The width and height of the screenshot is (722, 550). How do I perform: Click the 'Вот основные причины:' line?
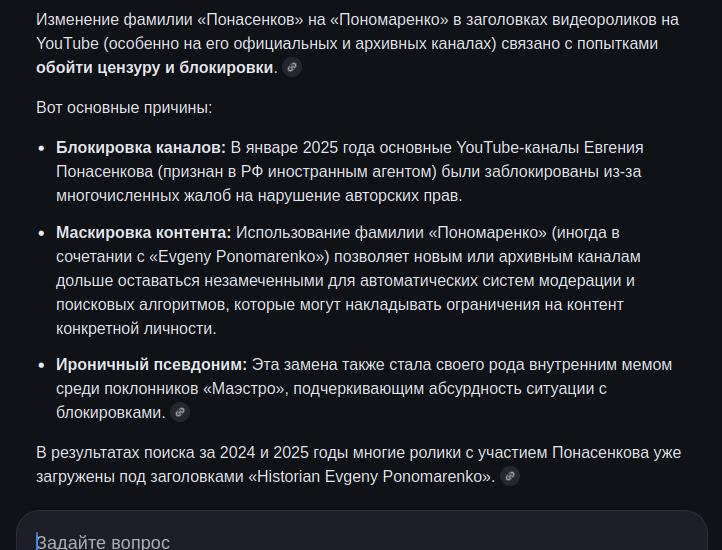tap(124, 108)
